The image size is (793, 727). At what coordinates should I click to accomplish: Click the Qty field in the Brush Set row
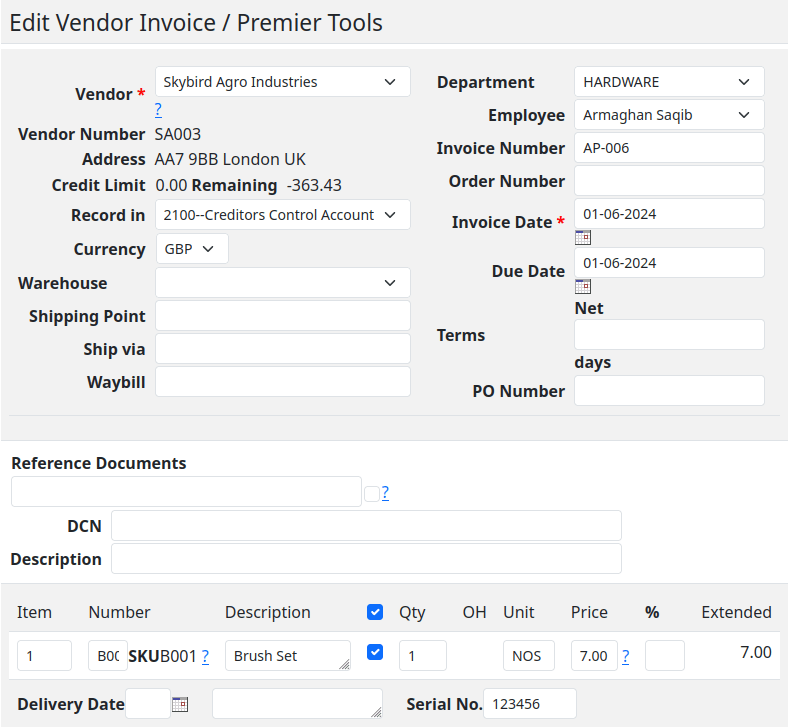point(423,656)
